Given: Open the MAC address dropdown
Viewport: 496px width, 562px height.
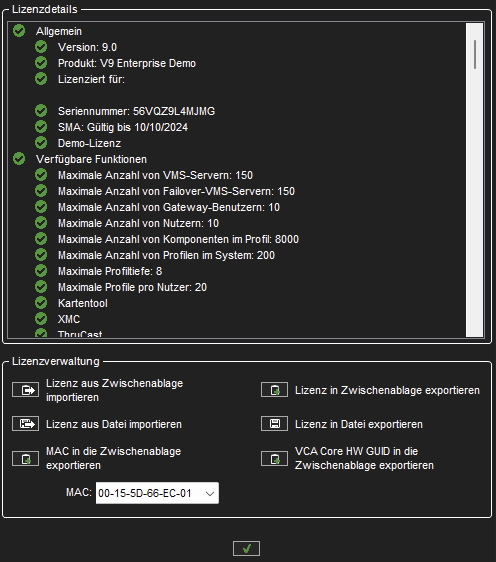Looking at the screenshot, I should pos(210,493).
